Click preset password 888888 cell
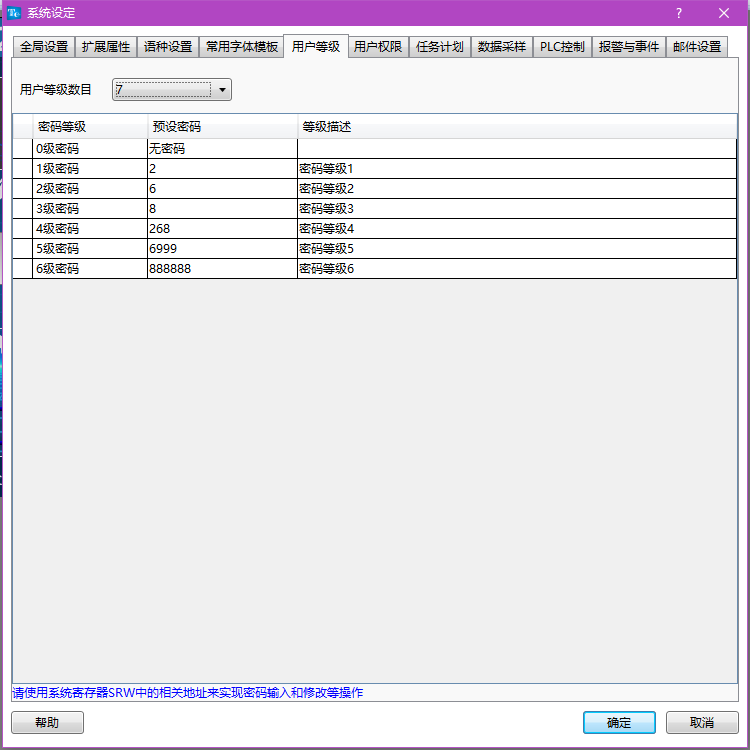Image resolution: width=750 pixels, height=750 pixels. pos(222,269)
